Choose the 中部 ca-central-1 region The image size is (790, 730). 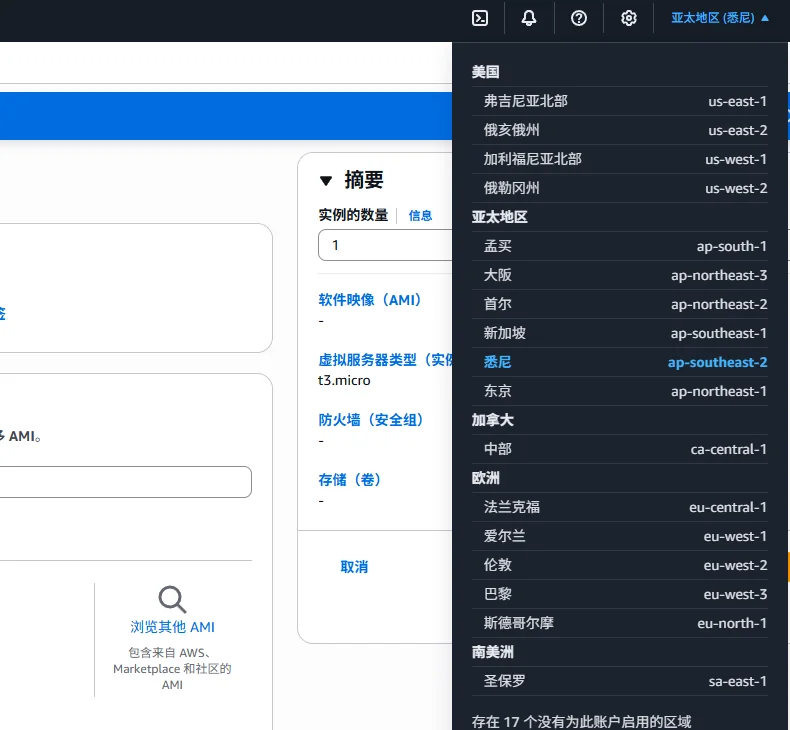click(625, 449)
